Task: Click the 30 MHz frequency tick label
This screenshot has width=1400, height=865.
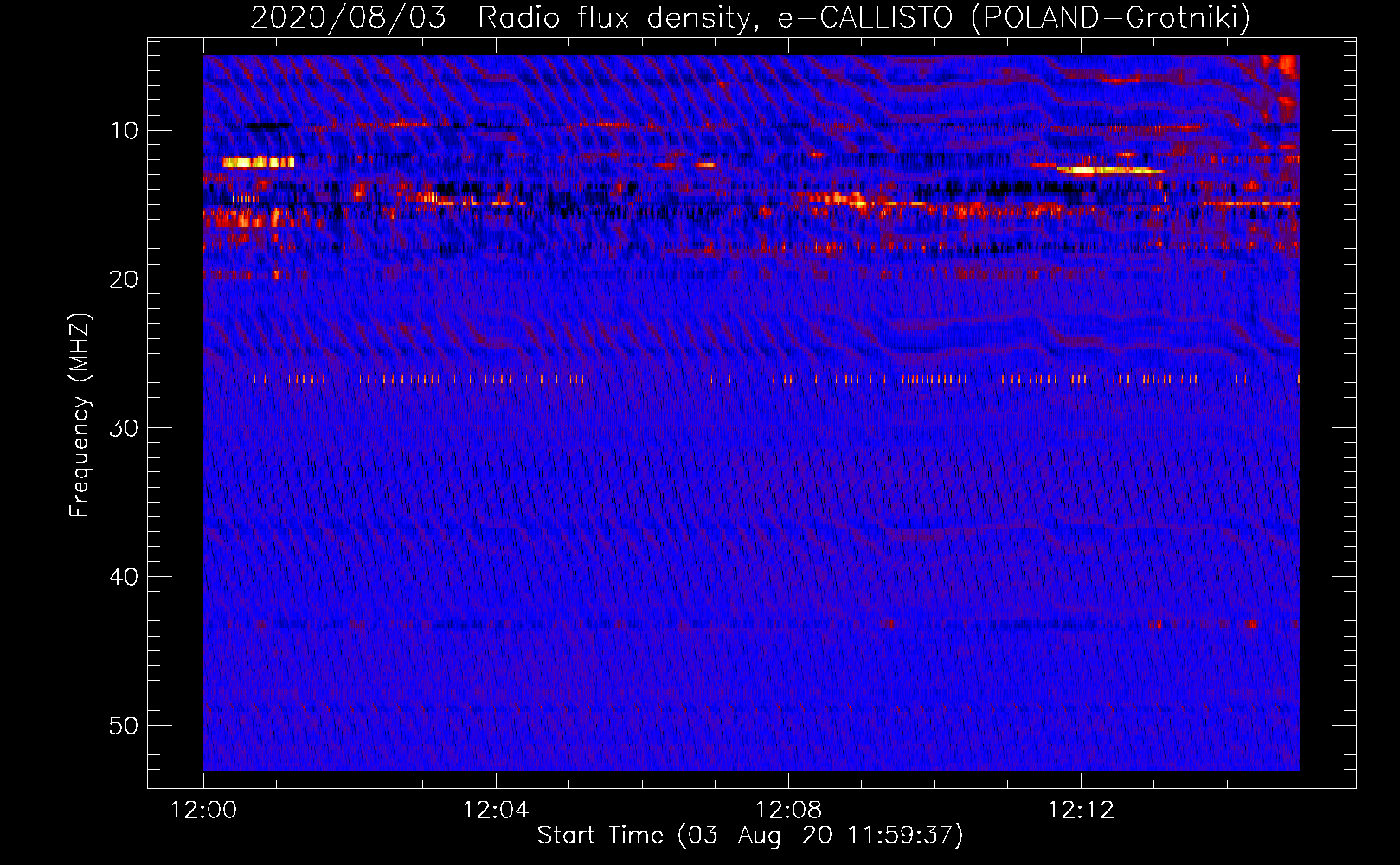Action: (x=125, y=428)
